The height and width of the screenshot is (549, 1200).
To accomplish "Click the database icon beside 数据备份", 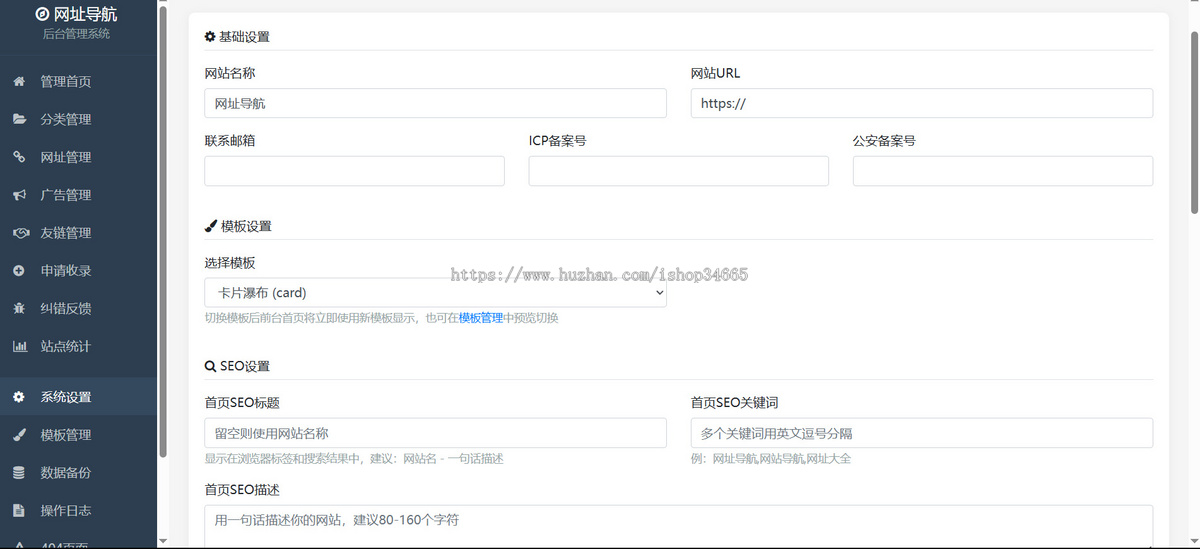I will point(19,473).
